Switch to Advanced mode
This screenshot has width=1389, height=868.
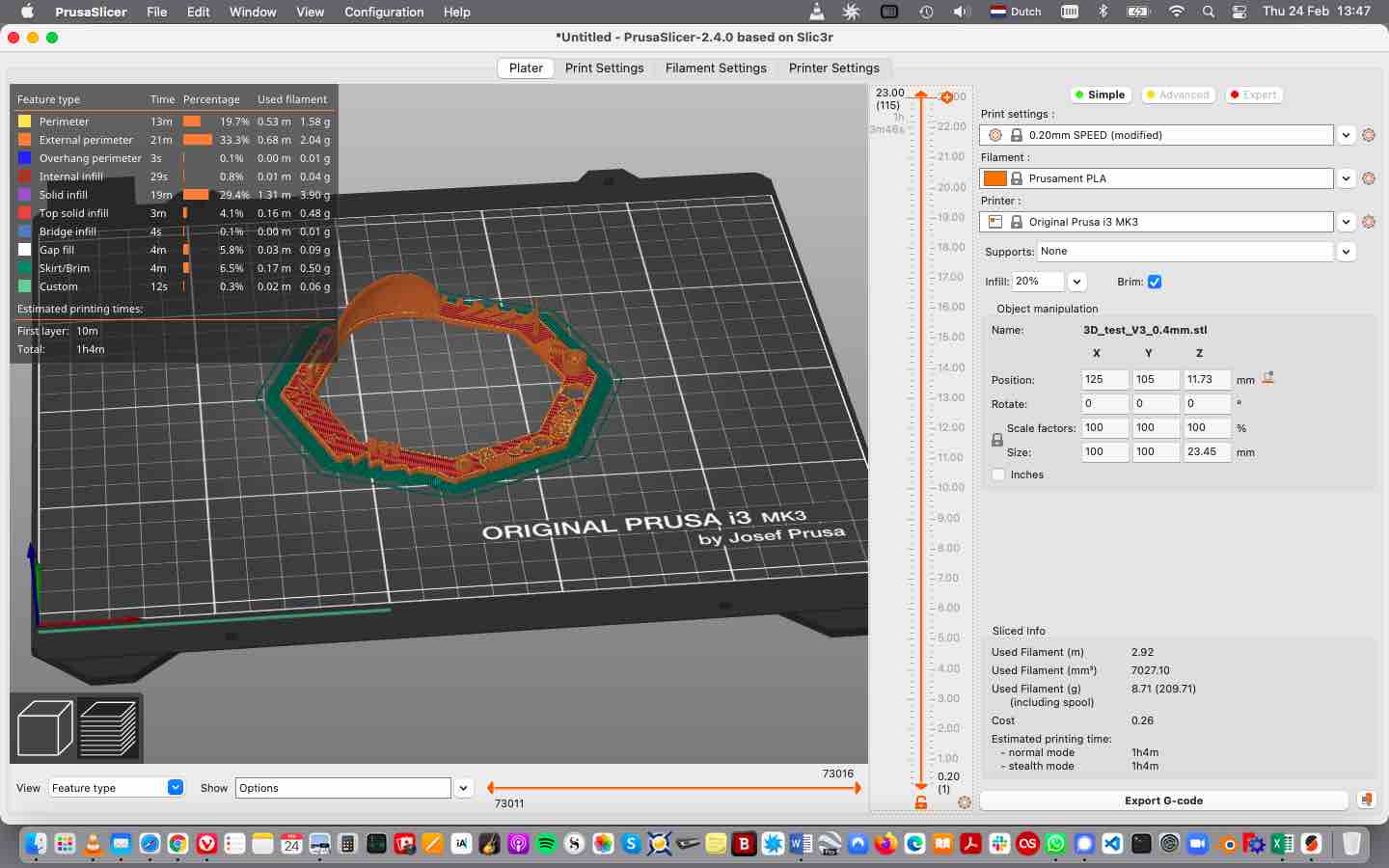coord(1177,95)
